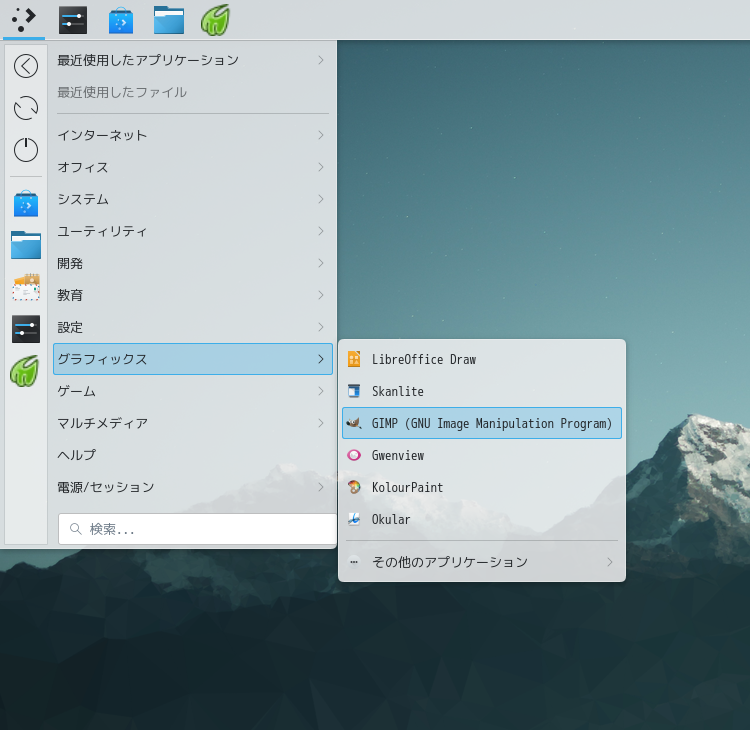Viewport: 750px width, 730px height.
Task: Click the power off icon in sidebar
Action: pyautogui.click(x=26, y=150)
